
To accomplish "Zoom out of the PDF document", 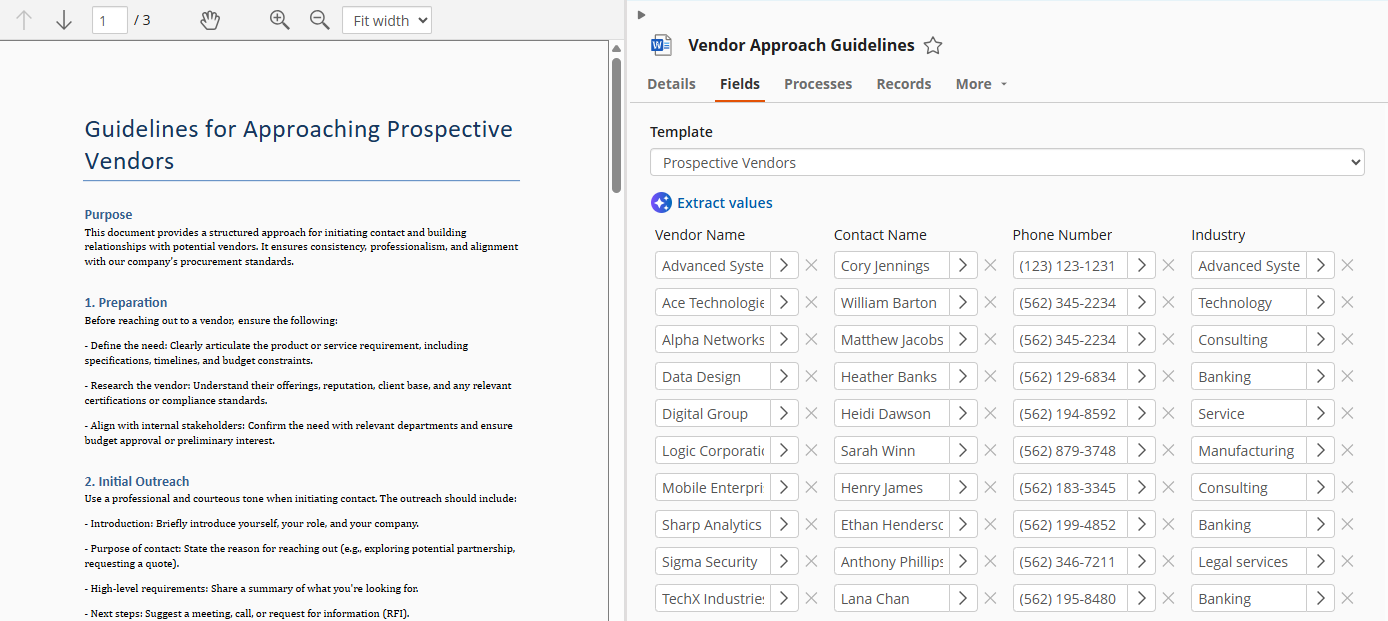I will coord(319,19).
